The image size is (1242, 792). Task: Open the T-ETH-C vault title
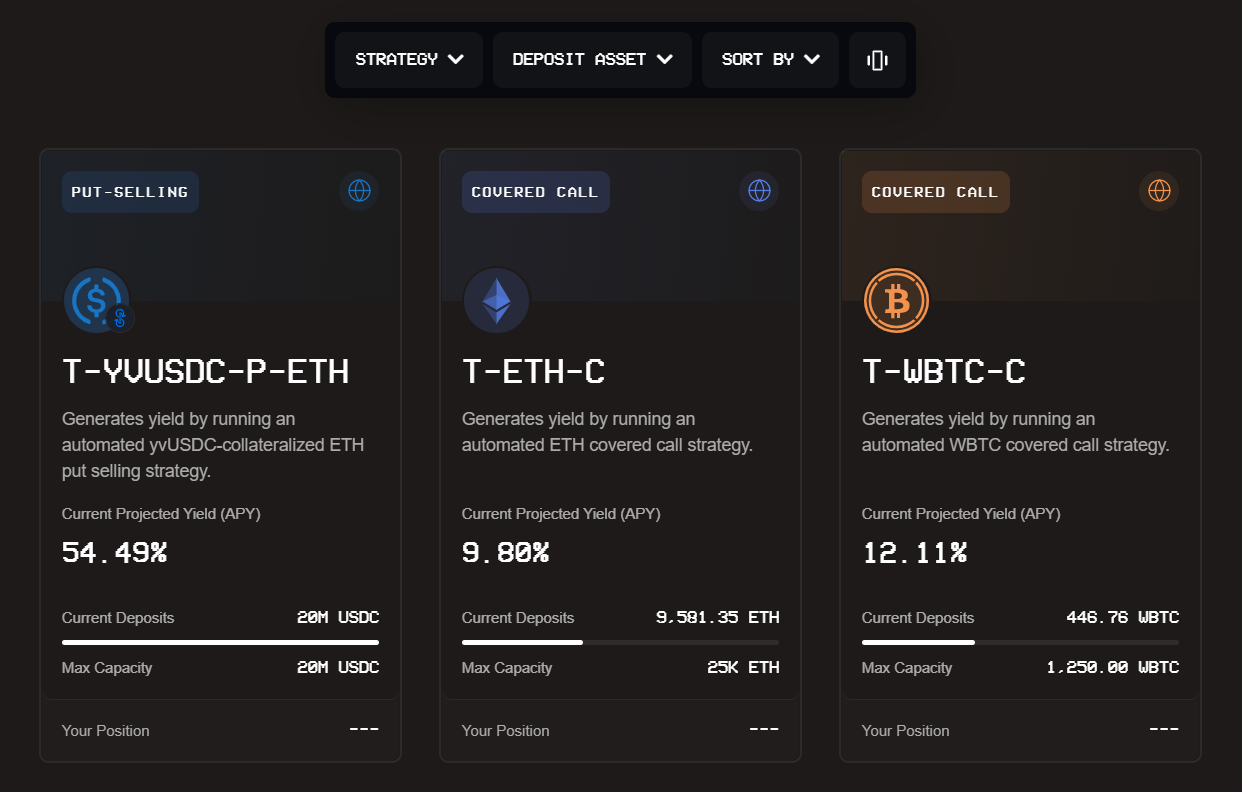tap(534, 372)
